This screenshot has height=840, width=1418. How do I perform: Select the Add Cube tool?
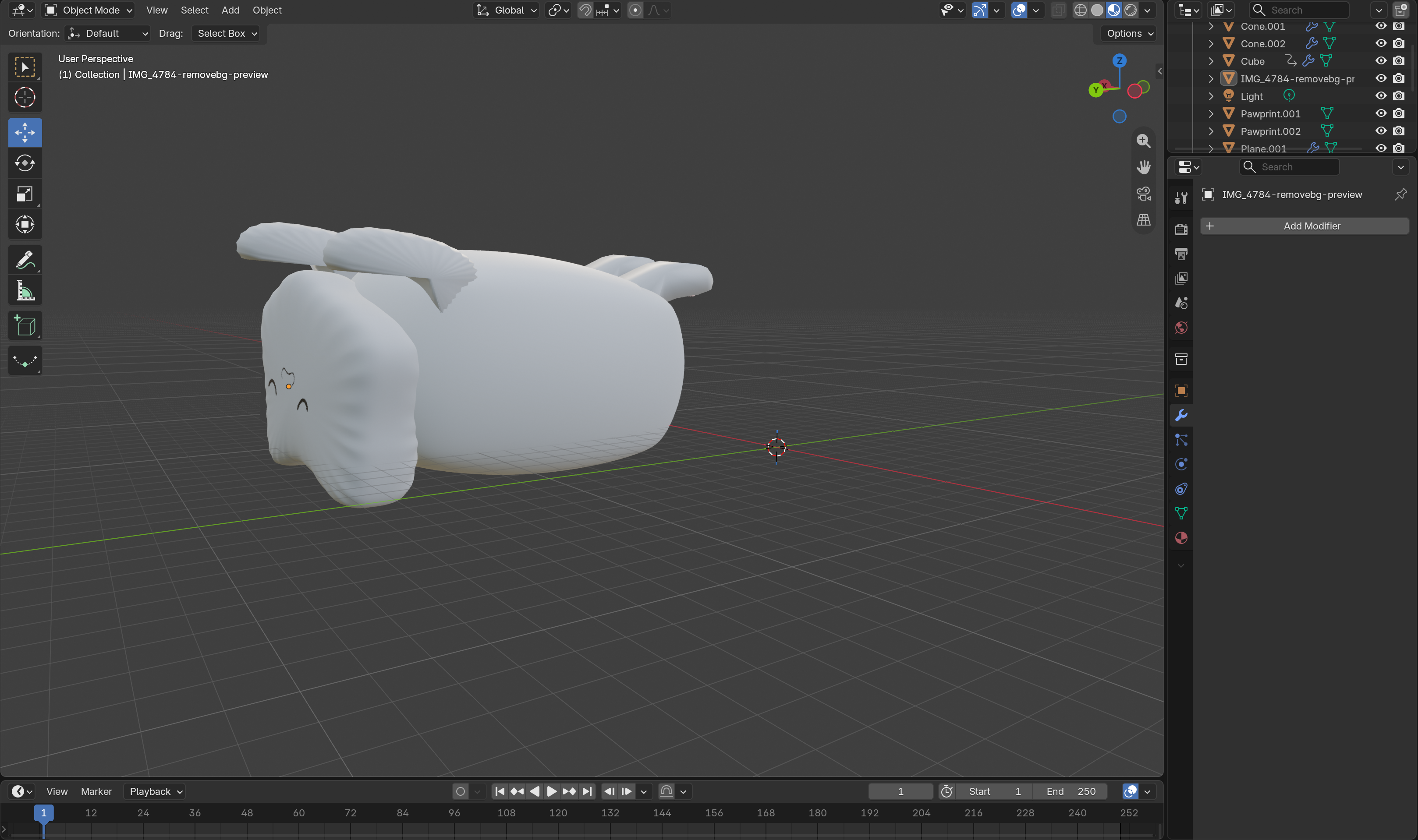[x=25, y=325]
